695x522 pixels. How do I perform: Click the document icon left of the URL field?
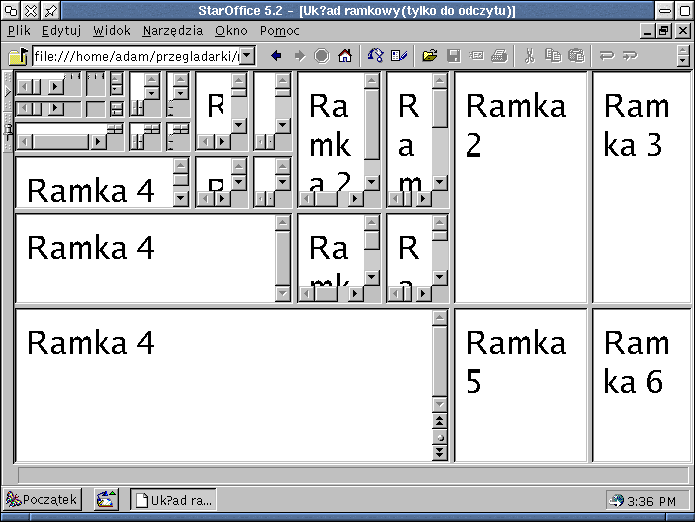point(18,56)
